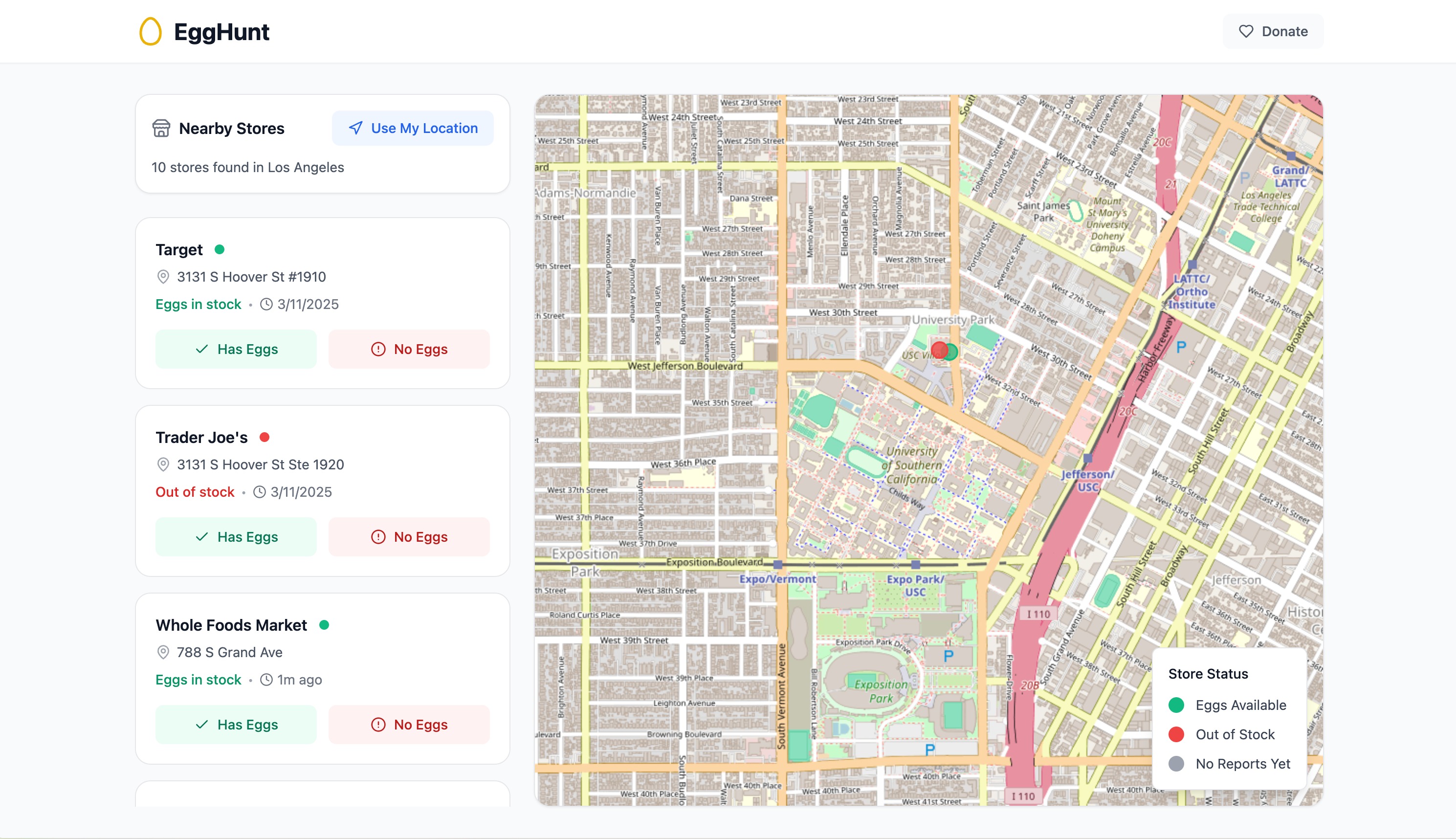1456x839 pixels.
Task: Open the Whole Foods Market store card
Action: pyautogui.click(x=231, y=625)
